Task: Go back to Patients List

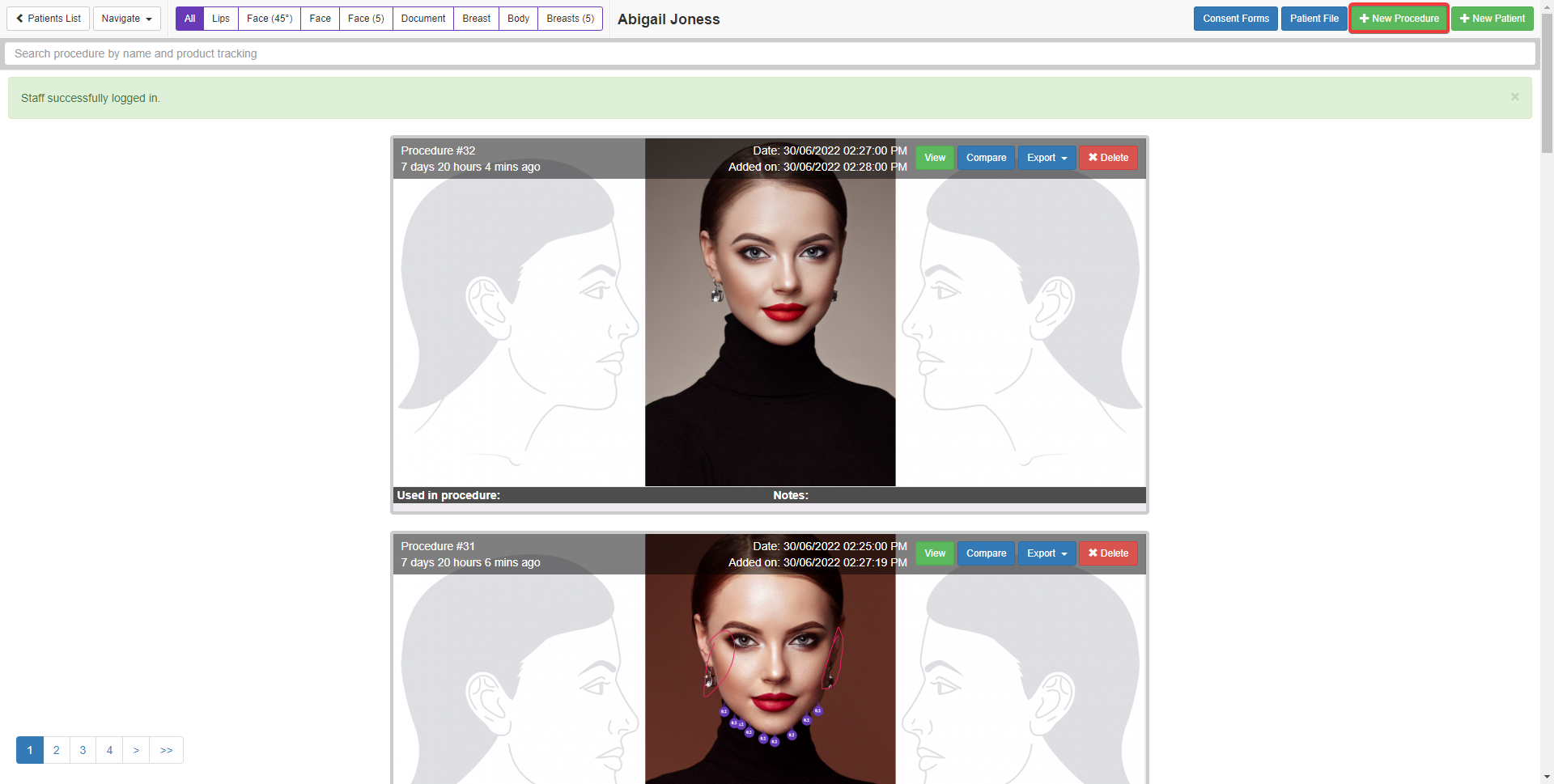Action: coord(49,19)
